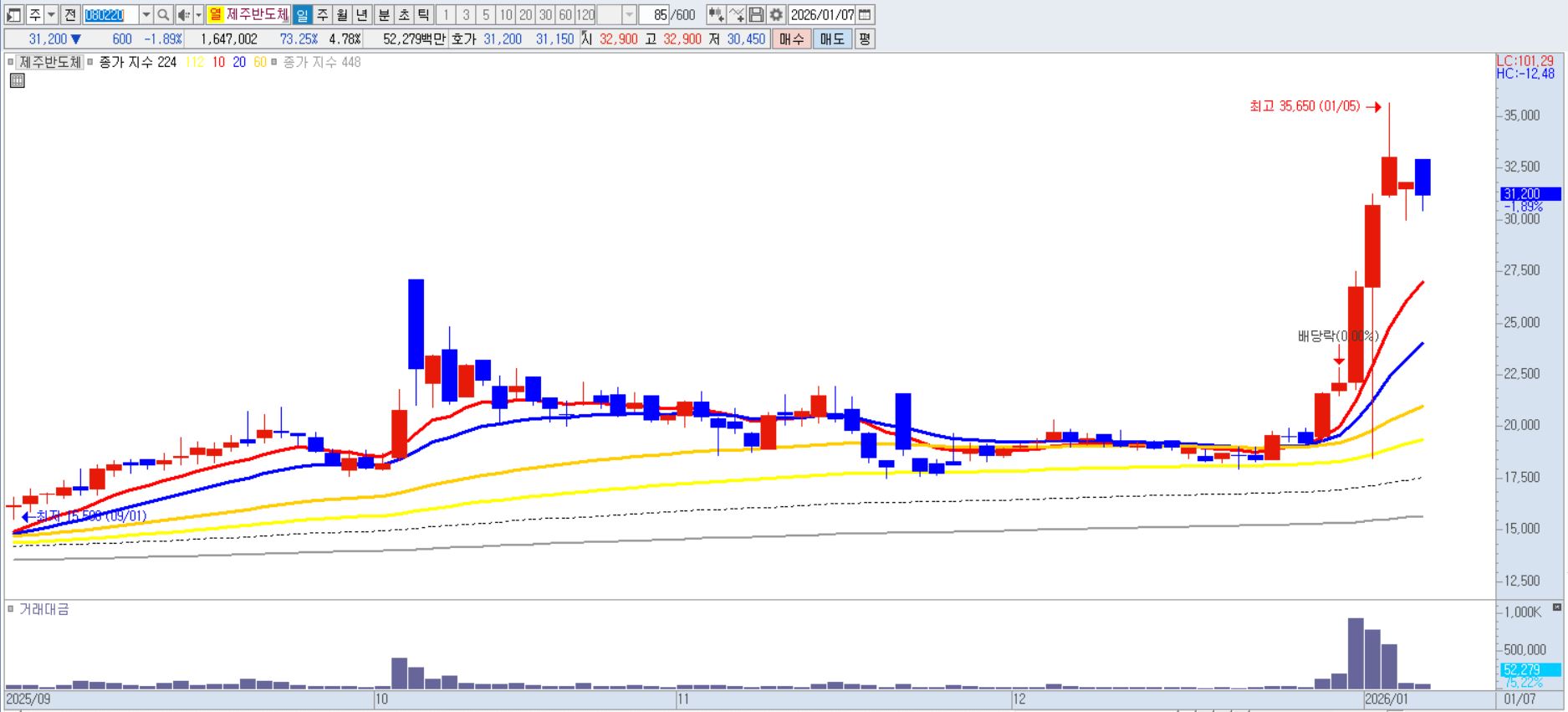Click the add candlestick indicator icon
This screenshot has width=1568, height=712.
[x=716, y=15]
